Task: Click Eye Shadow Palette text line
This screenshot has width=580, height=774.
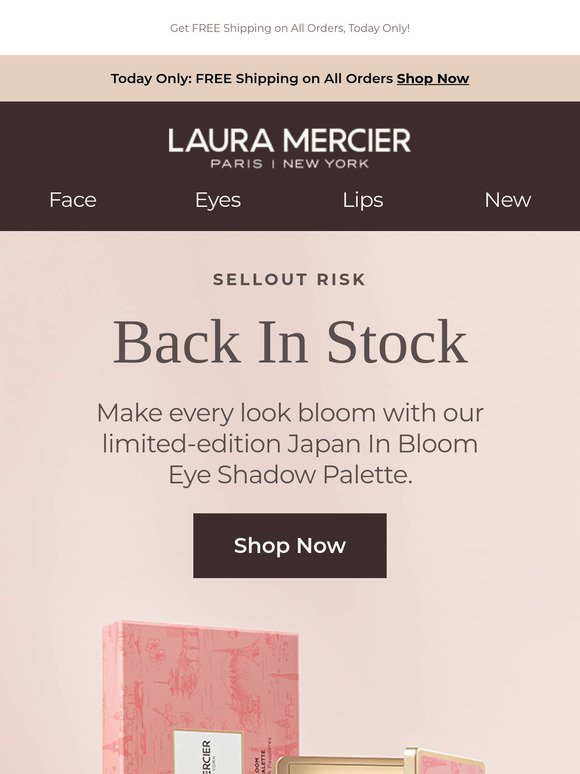Action: point(290,475)
